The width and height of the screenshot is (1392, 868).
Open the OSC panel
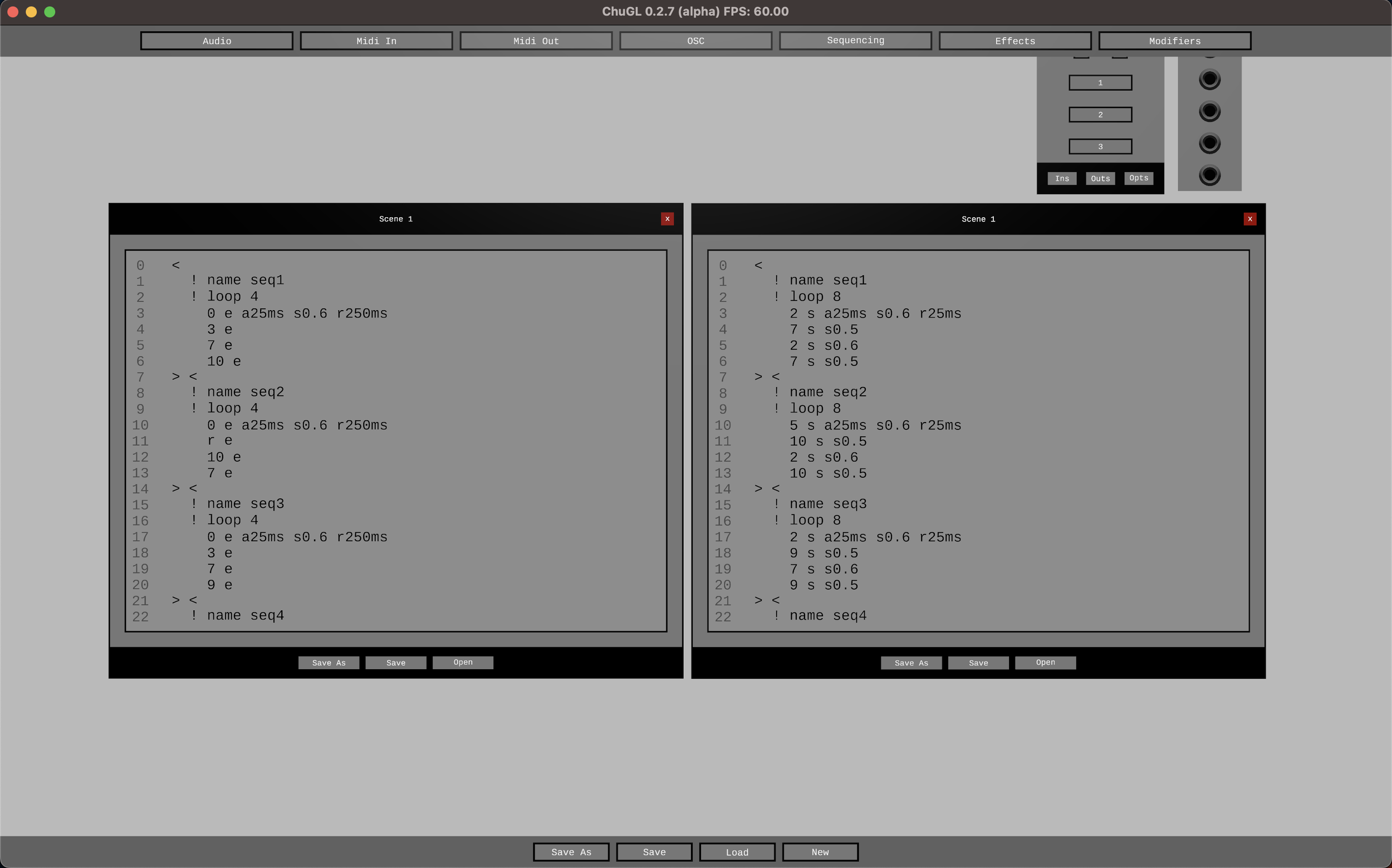(x=695, y=41)
